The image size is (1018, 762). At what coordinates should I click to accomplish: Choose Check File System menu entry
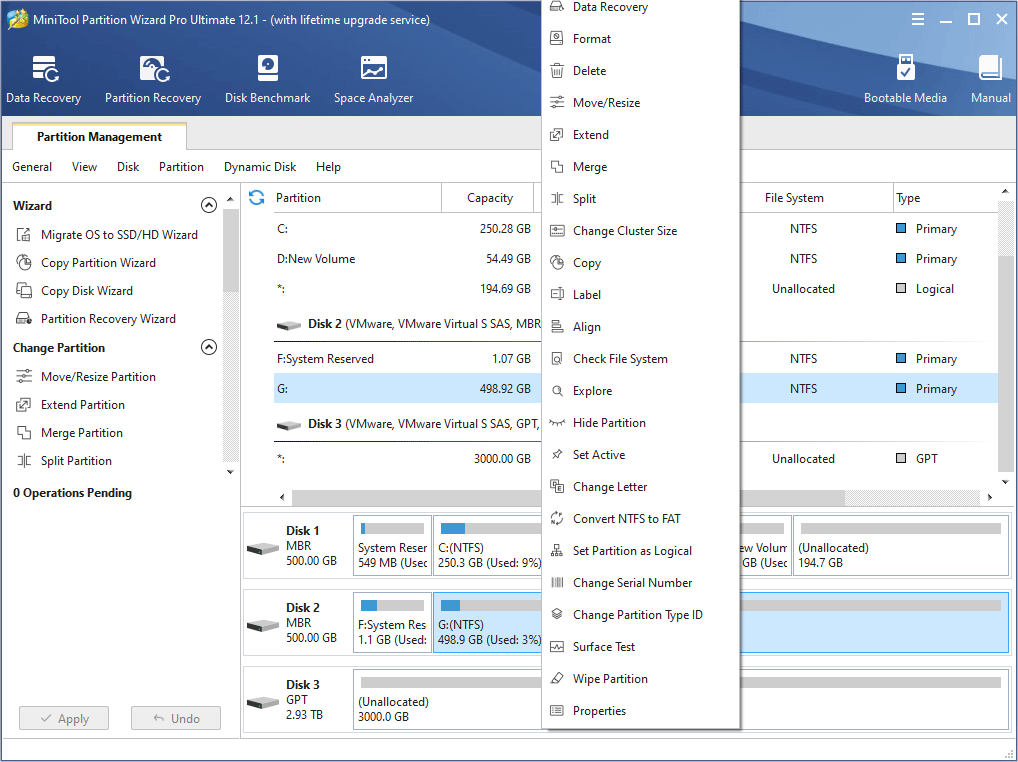640,358
